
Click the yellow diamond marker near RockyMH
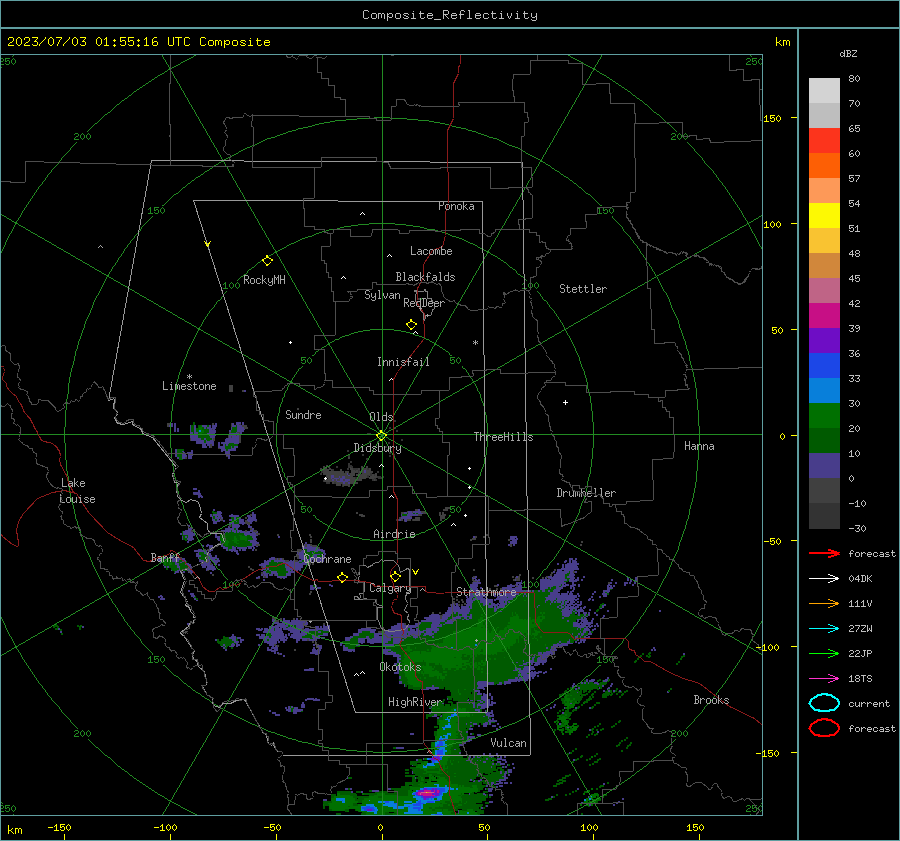267,261
